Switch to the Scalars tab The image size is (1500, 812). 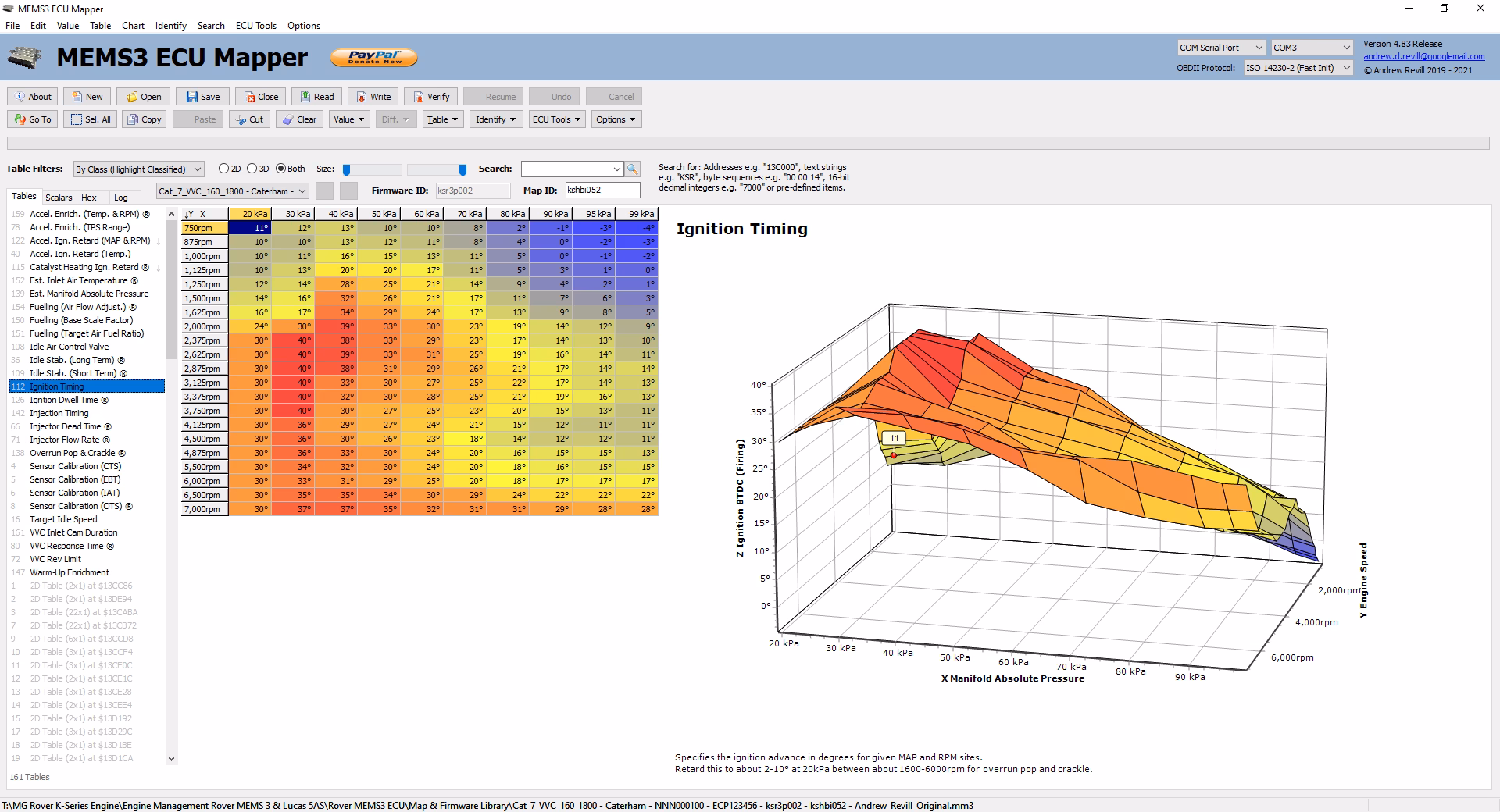[x=59, y=198]
